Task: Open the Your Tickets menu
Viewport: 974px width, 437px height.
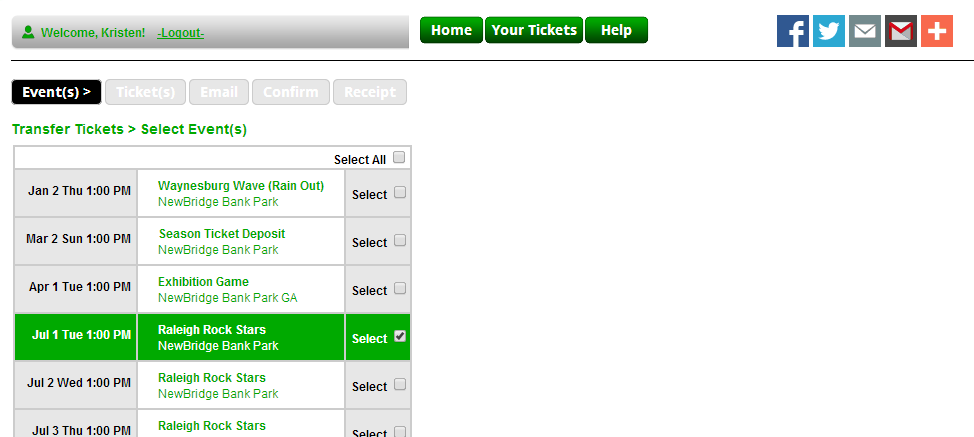Action: pos(534,30)
